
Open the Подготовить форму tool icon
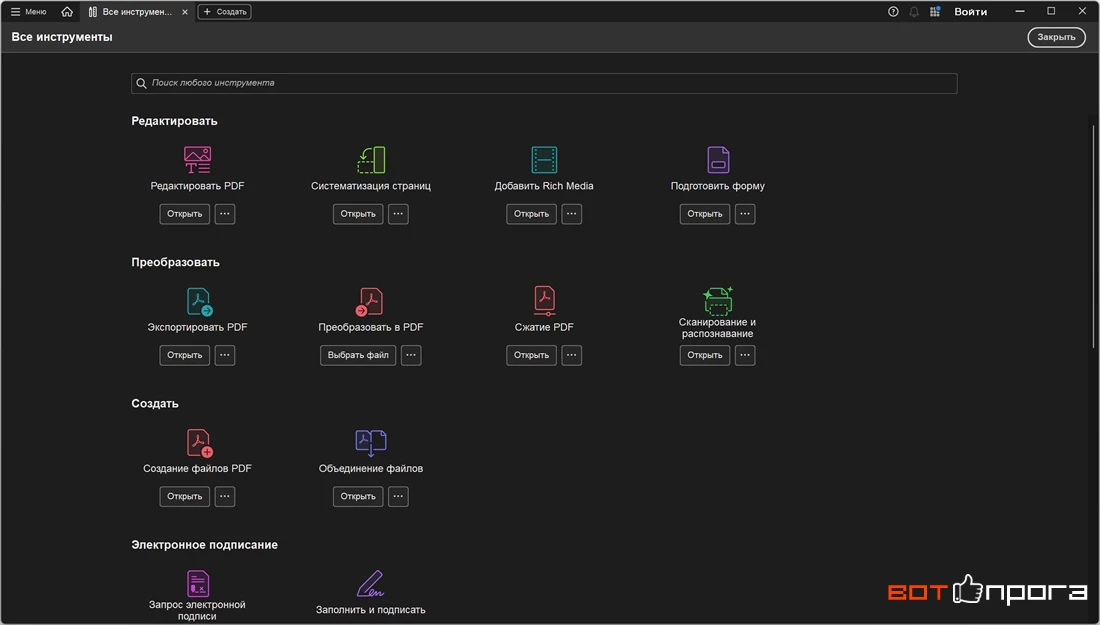click(x=718, y=160)
